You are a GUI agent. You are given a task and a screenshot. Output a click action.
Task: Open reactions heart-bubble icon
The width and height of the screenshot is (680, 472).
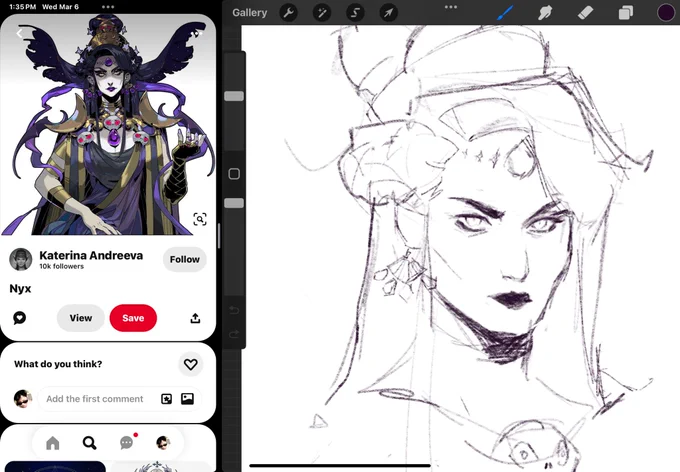[20, 318]
